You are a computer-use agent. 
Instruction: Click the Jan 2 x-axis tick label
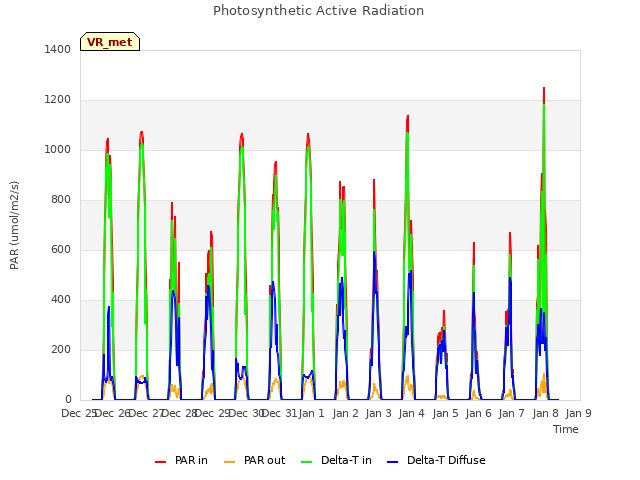pyautogui.click(x=345, y=413)
